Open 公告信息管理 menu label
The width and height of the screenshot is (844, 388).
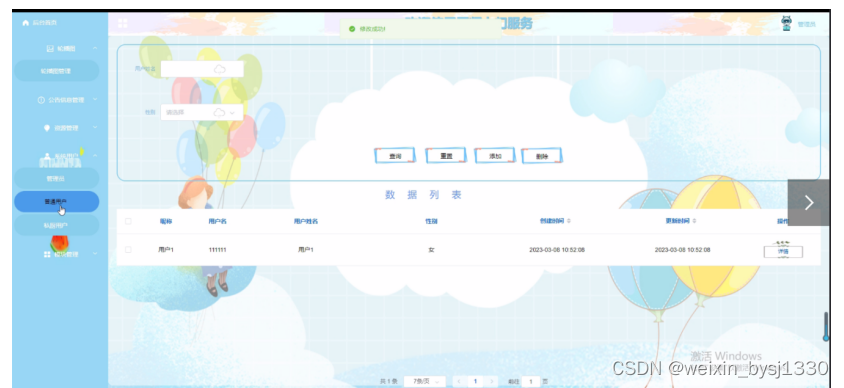(66, 100)
